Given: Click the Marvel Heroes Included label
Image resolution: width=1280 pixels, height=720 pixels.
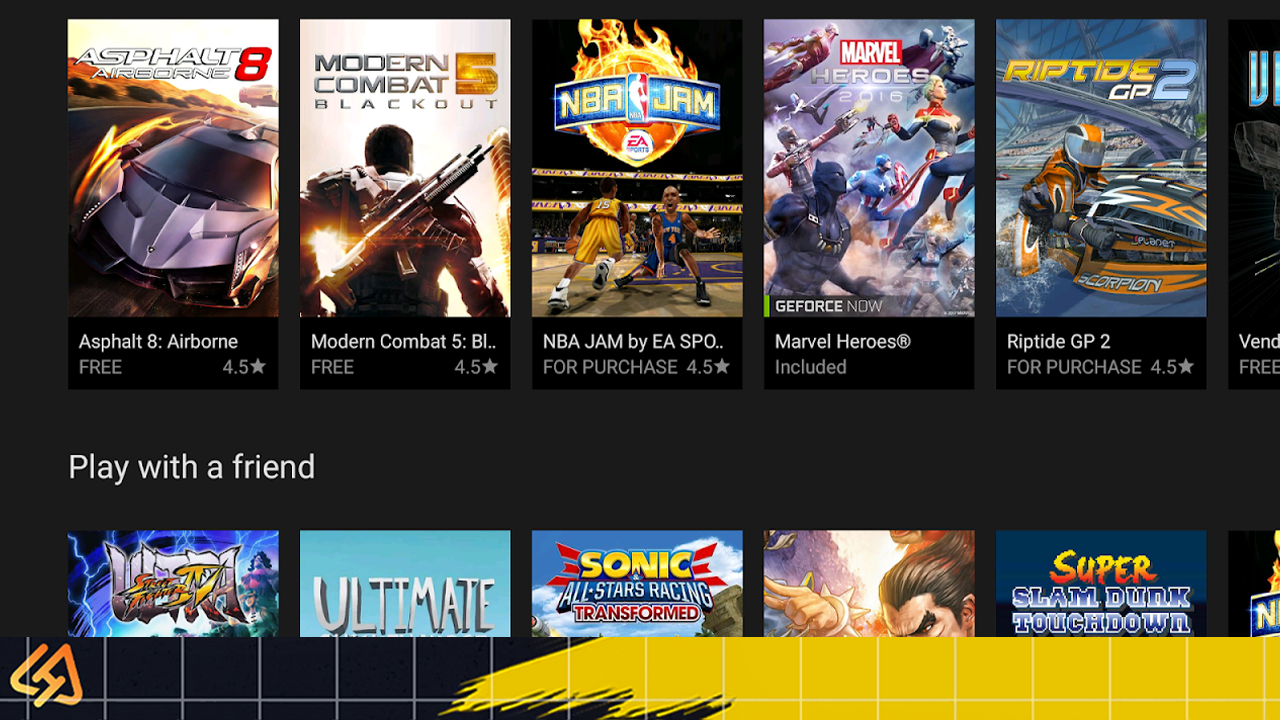Looking at the screenshot, I should (810, 367).
